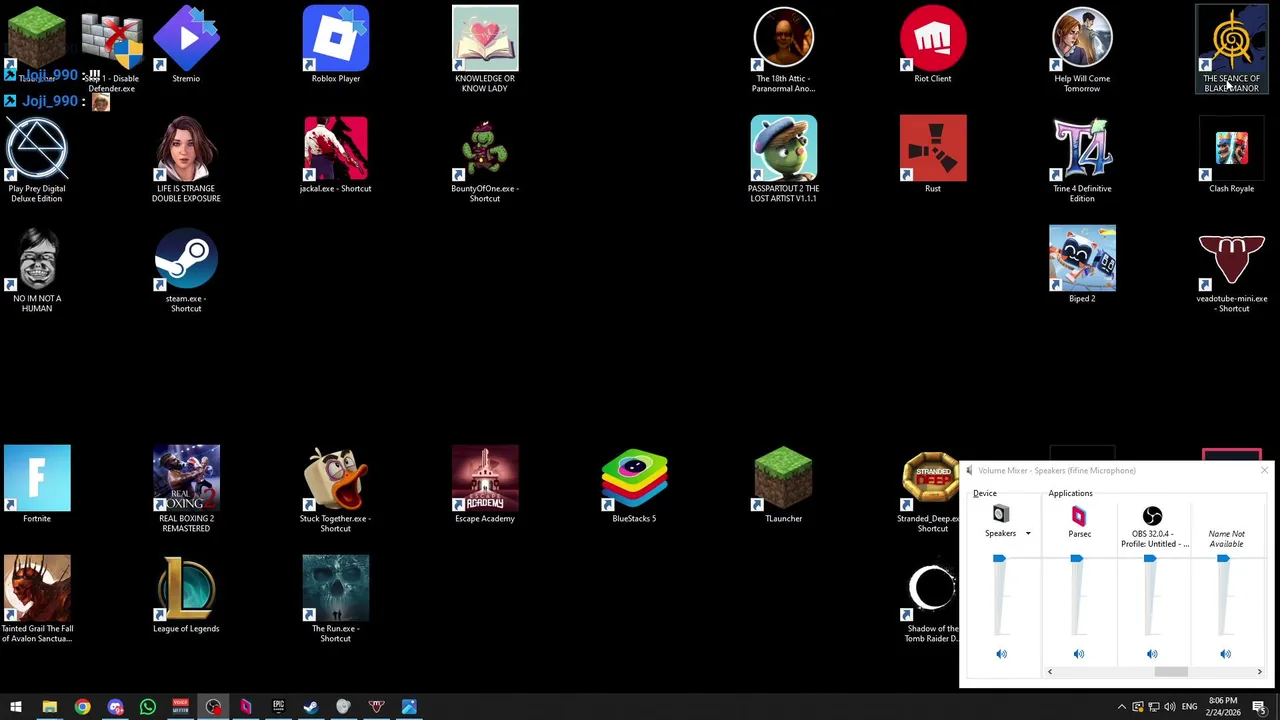Click the Volume Mixer left scroll arrow
The height and width of the screenshot is (720, 1280).
tap(1050, 672)
